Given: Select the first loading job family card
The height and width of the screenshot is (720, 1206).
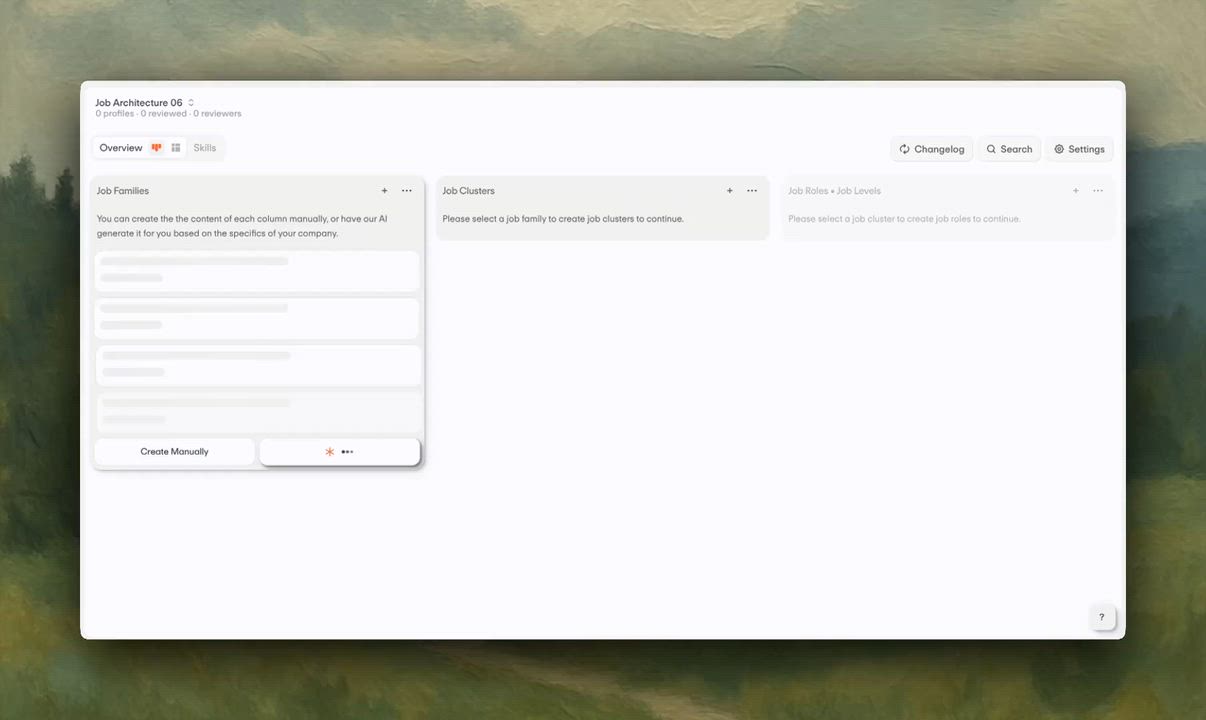Looking at the screenshot, I should [257, 270].
